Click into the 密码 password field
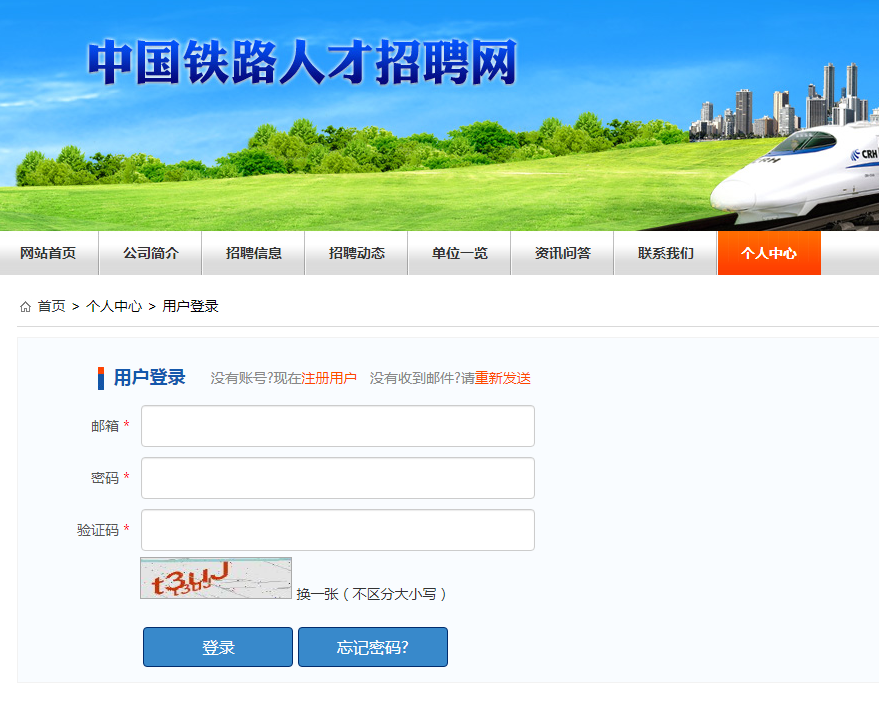 338,478
